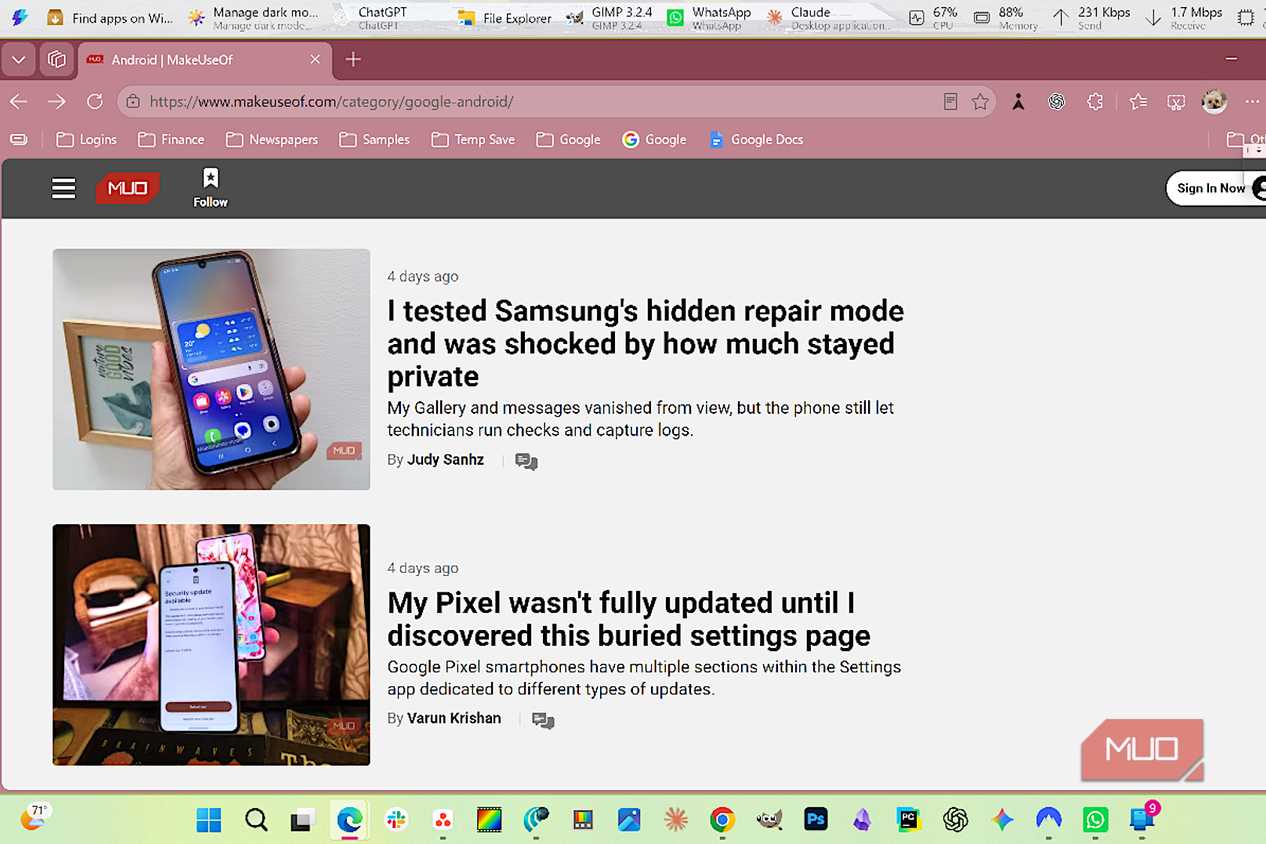Image resolution: width=1266 pixels, height=844 pixels.
Task: Close the Android | MakeUseOf tab
Action: coord(315,60)
